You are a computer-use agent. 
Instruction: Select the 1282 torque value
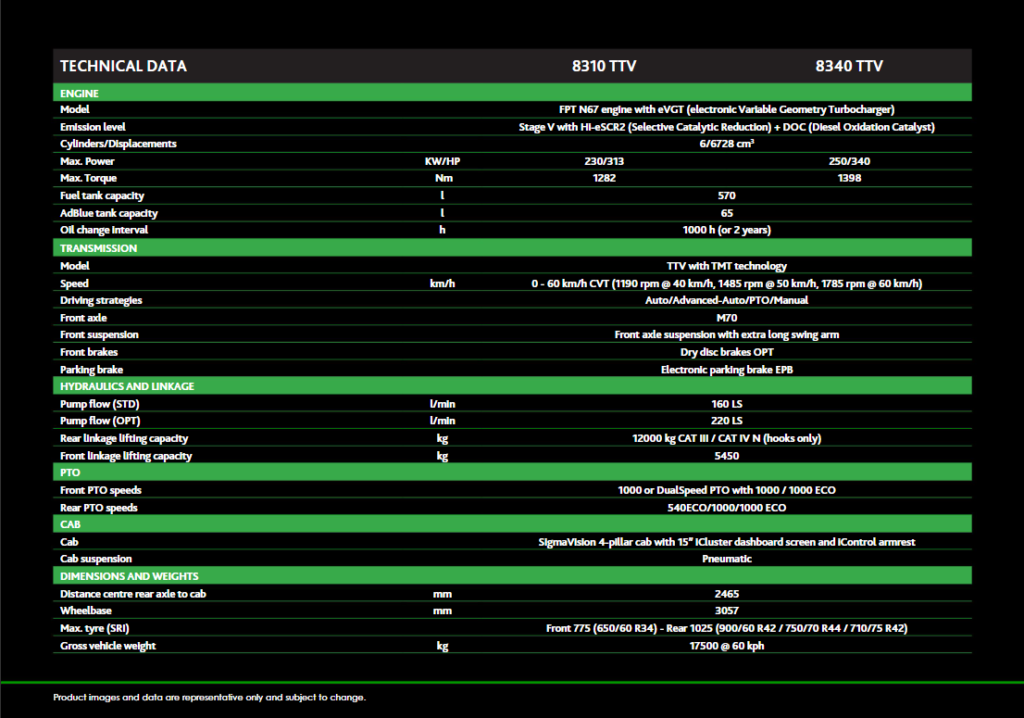(x=604, y=178)
